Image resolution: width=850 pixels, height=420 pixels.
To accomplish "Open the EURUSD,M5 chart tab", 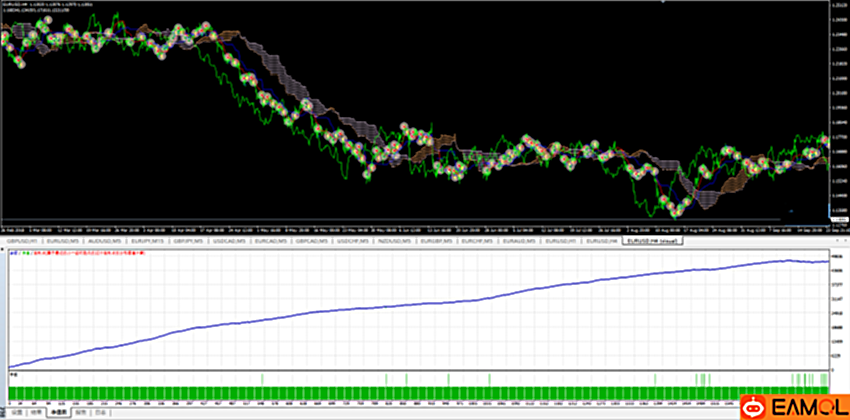I will pos(63,242).
